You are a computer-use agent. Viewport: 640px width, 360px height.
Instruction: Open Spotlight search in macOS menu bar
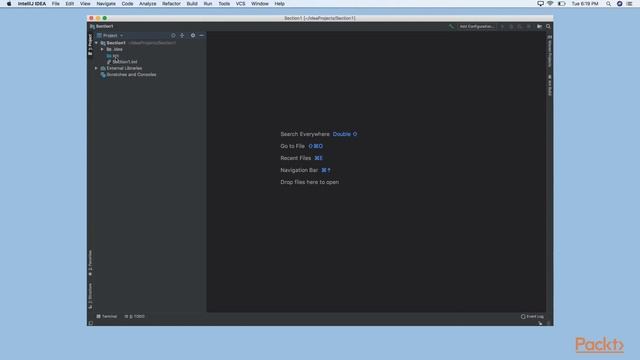click(x=608, y=4)
